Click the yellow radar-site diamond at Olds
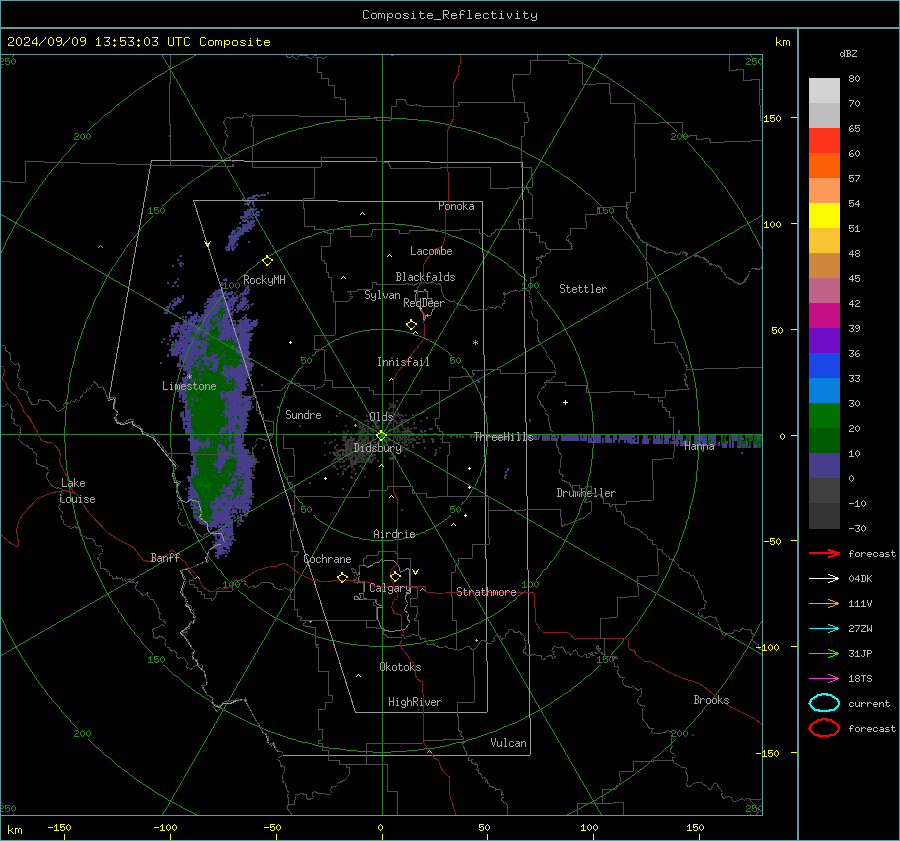The height and width of the screenshot is (841, 900). [381, 436]
